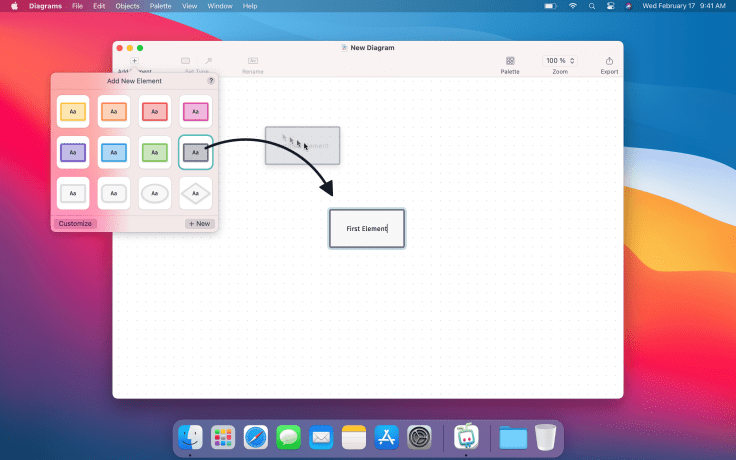Open the View menu
Screen dimensions: 736x460
tap(189, 6)
